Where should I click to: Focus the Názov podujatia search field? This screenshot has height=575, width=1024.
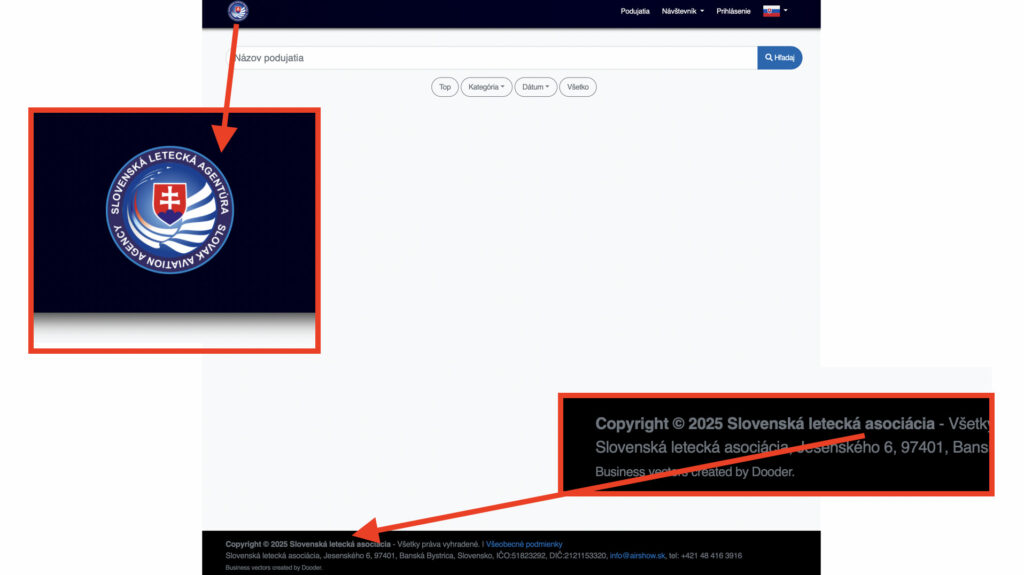490,58
